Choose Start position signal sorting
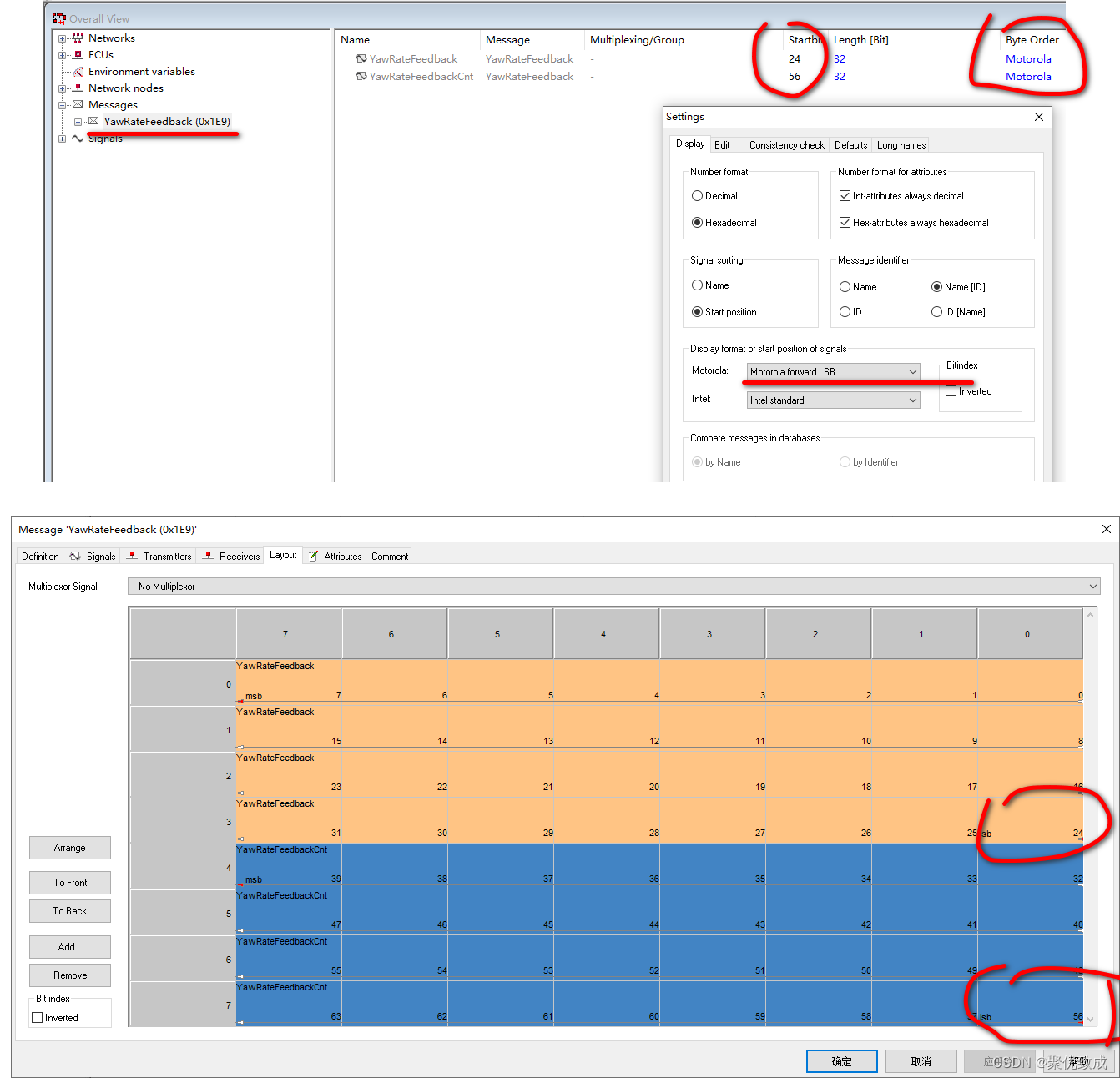1120x1078 pixels. (697, 312)
